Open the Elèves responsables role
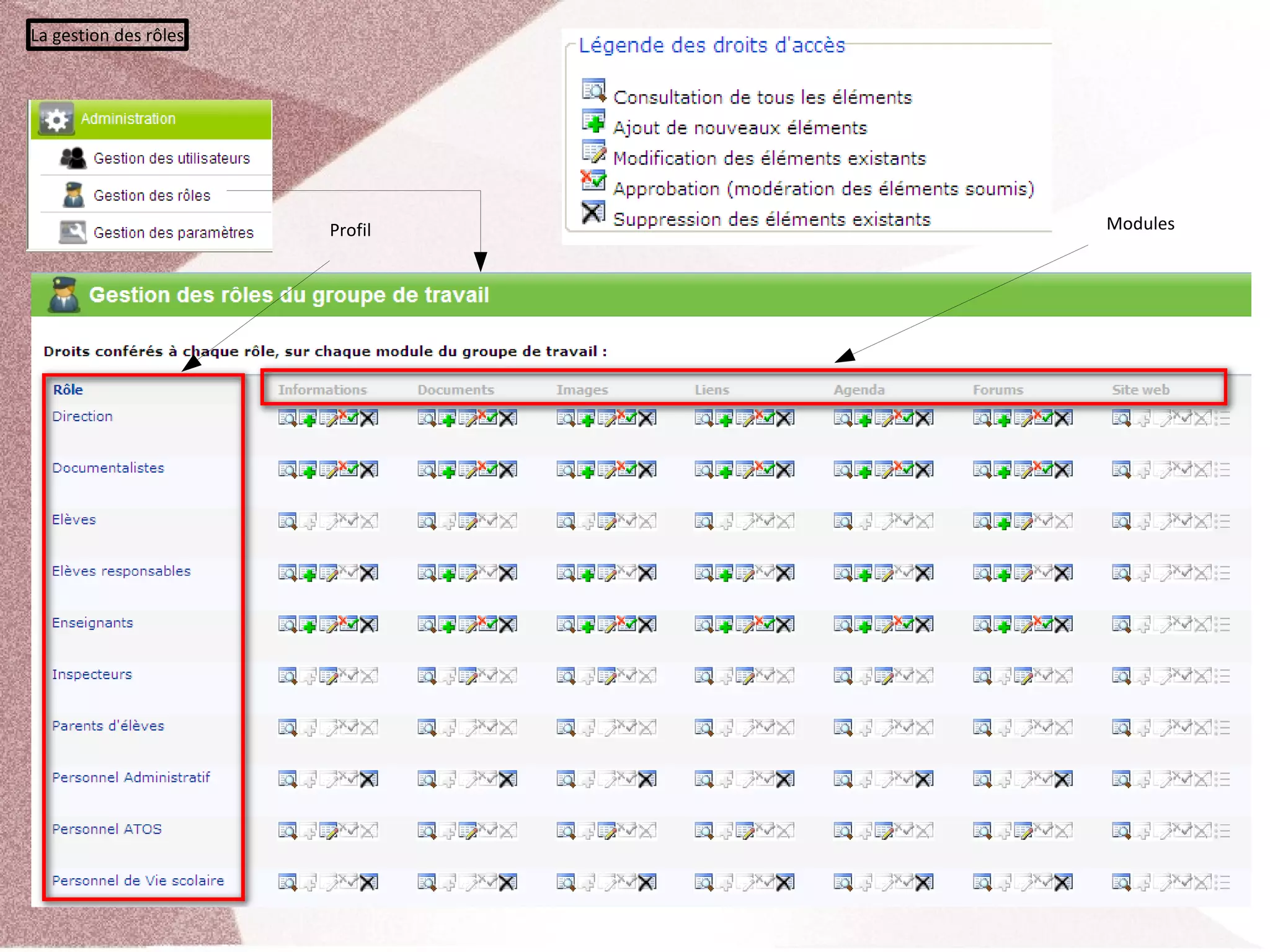This screenshot has height=952, width=1270. (121, 571)
